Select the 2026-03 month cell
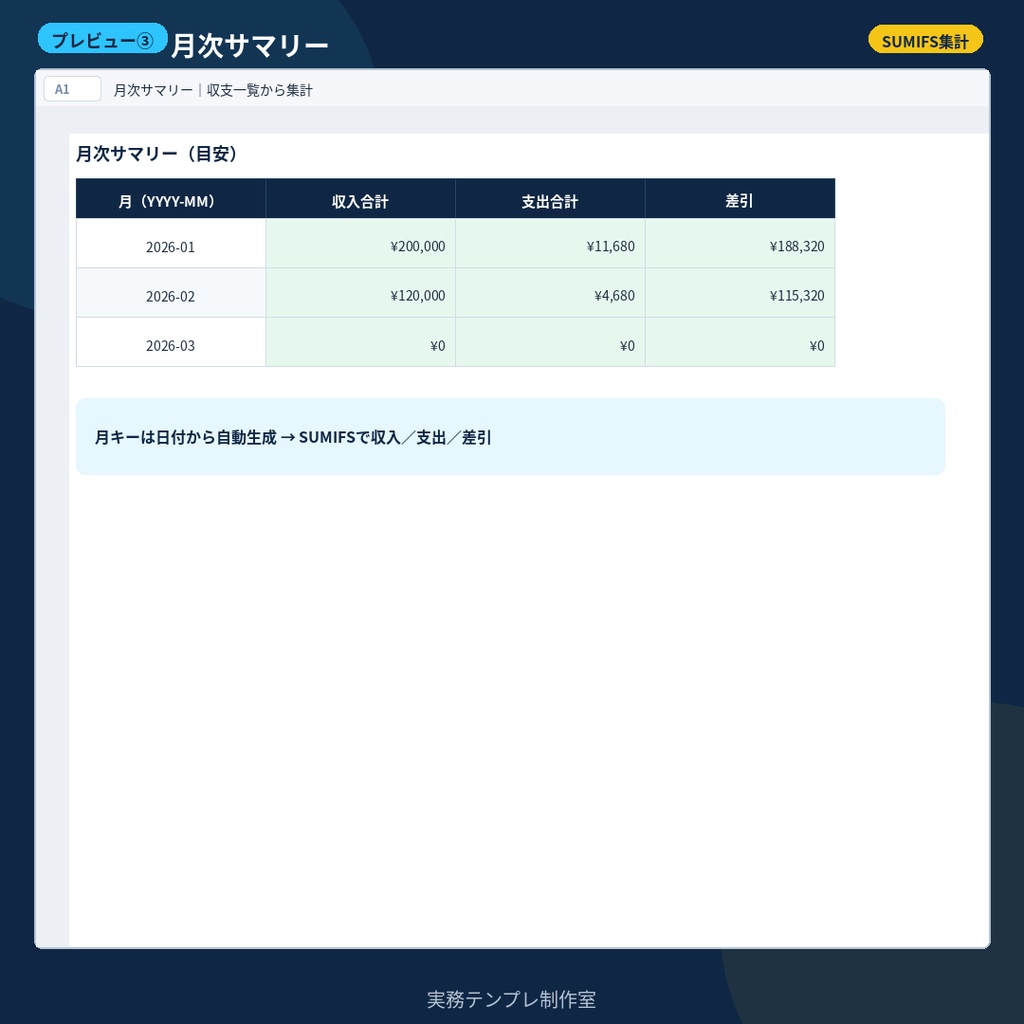The width and height of the screenshot is (1024, 1024). pos(170,342)
